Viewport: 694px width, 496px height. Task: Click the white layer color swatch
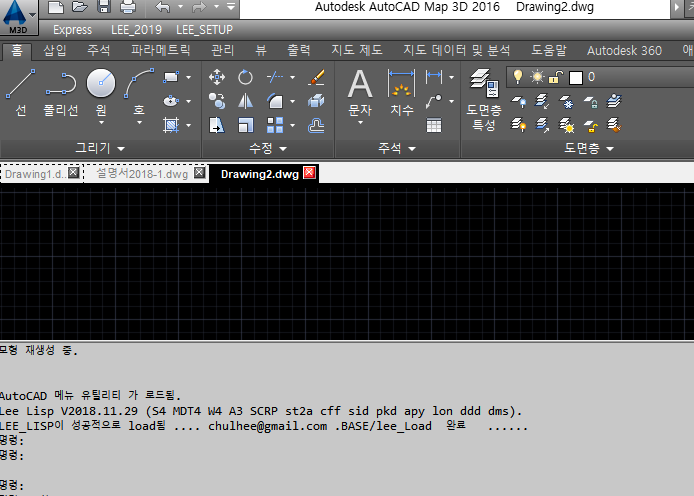575,78
